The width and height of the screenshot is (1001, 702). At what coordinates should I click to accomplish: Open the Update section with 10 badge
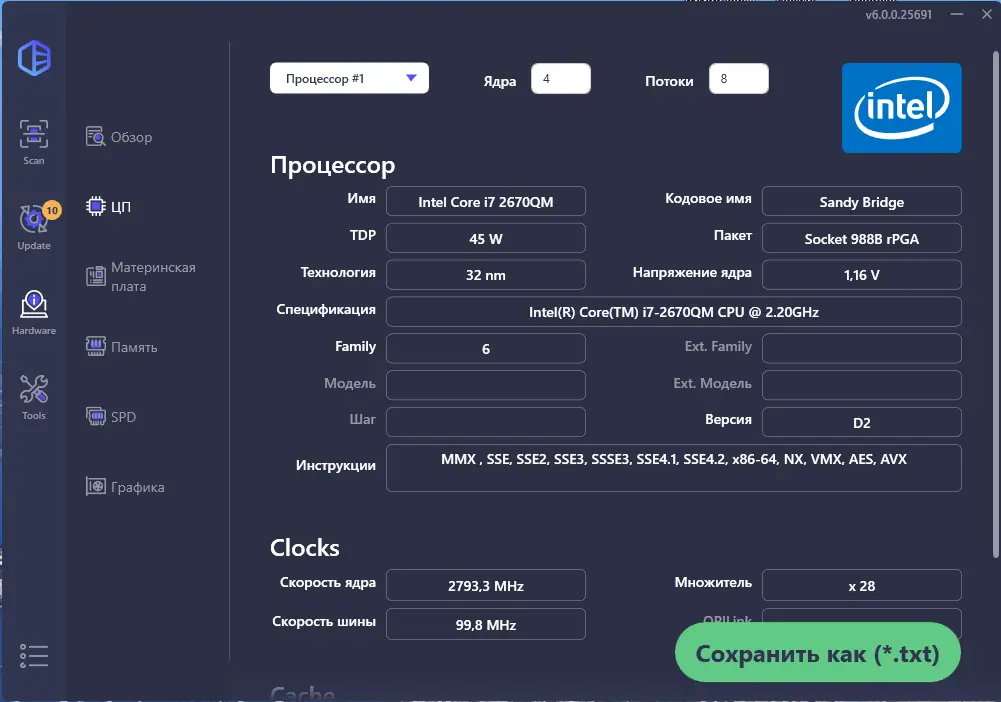coord(34,219)
